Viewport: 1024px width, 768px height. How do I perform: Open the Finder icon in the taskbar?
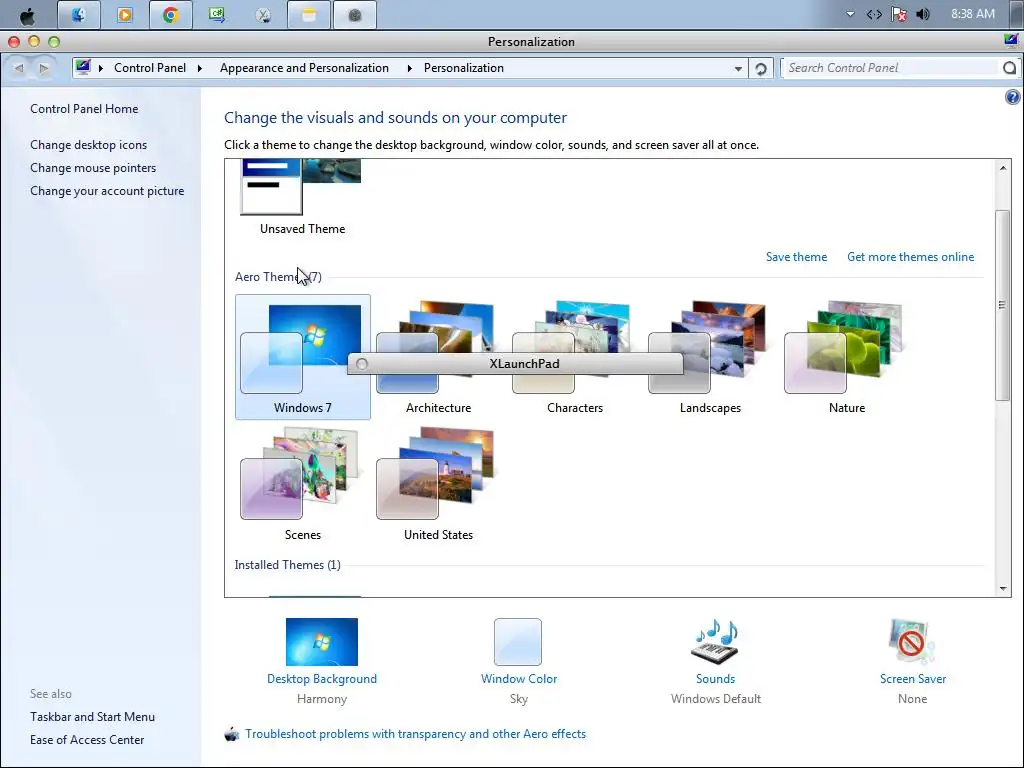tap(78, 15)
